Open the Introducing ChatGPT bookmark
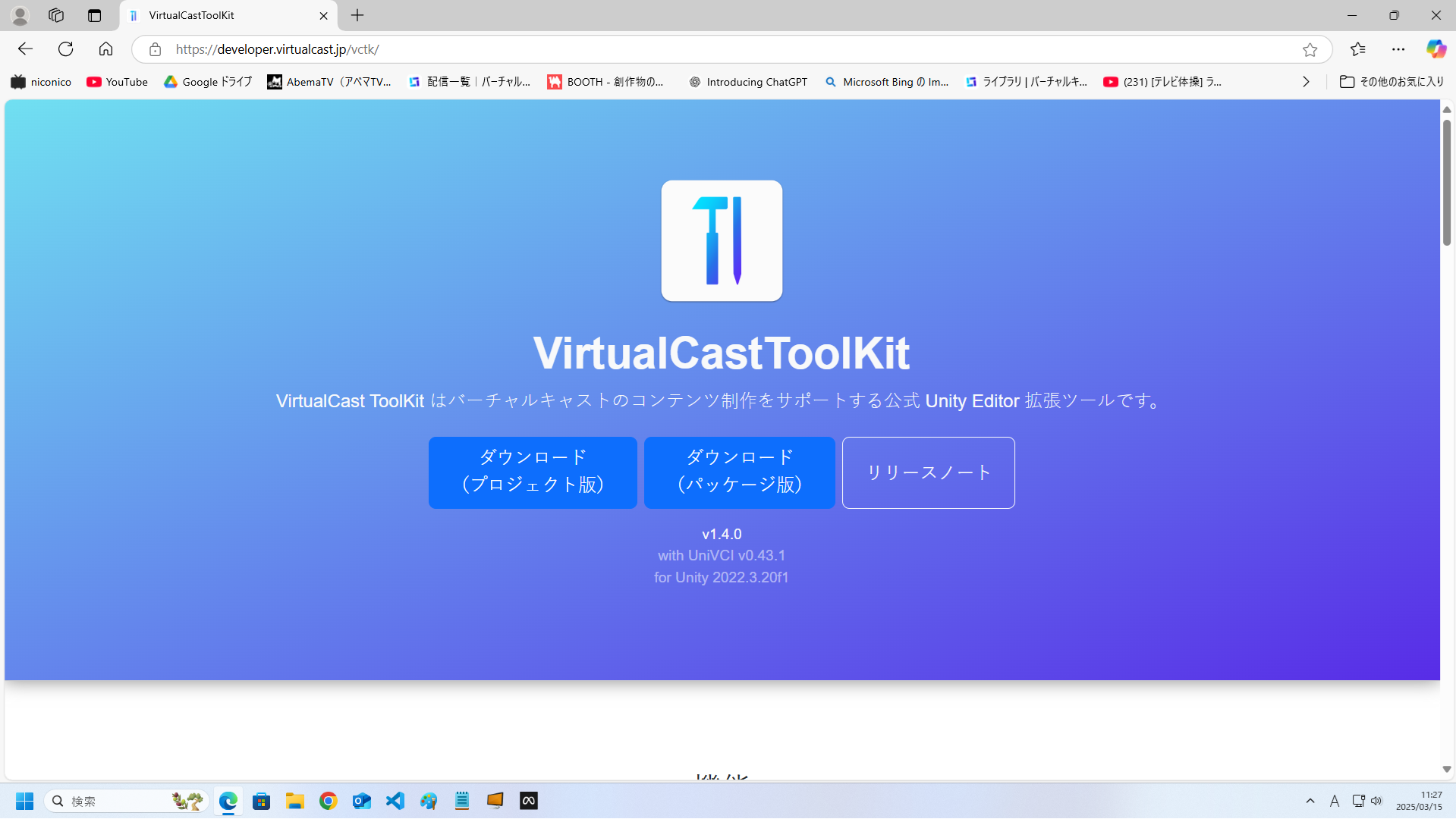1456x819 pixels. click(748, 82)
